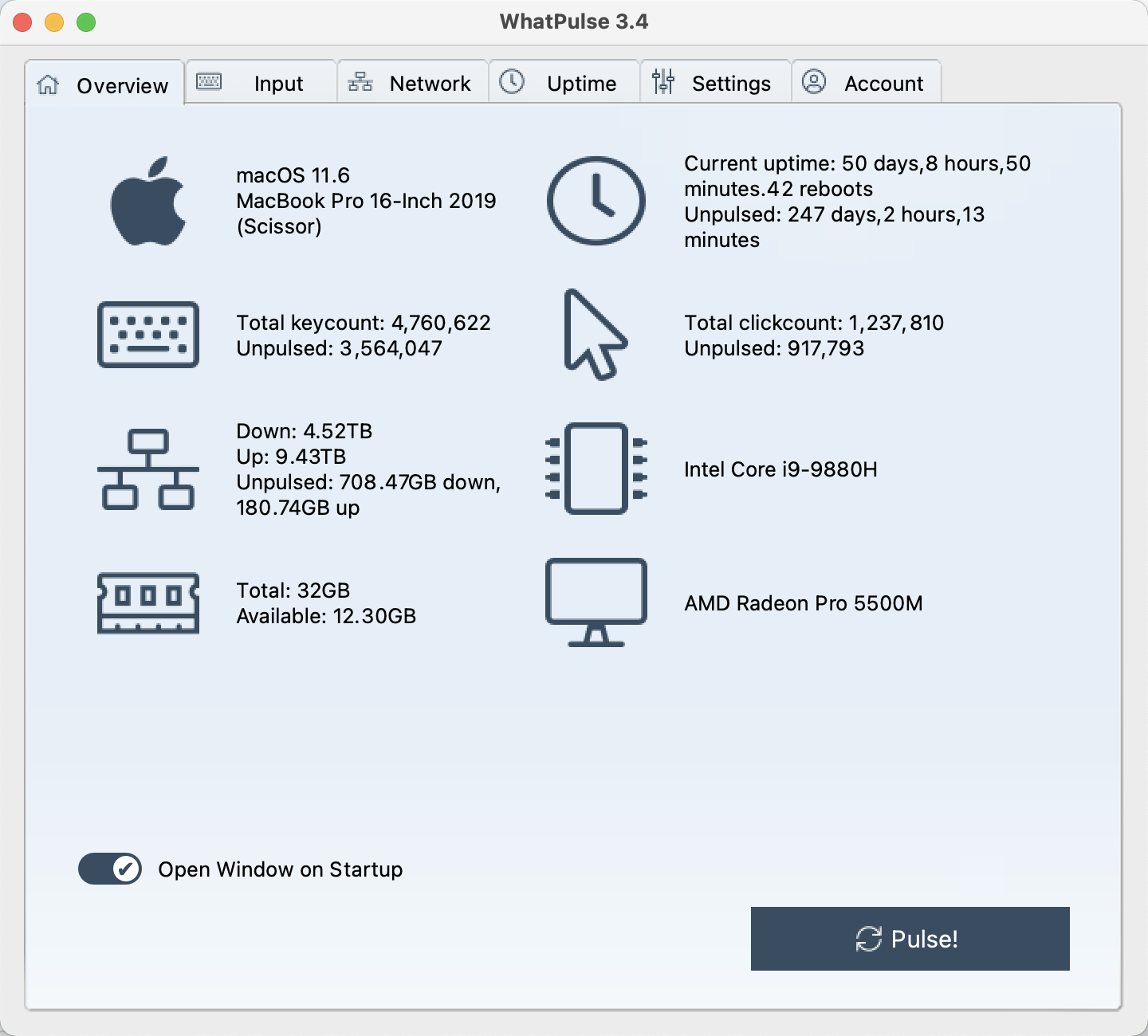Image resolution: width=1148 pixels, height=1036 pixels.
Task: Click the RAM memory module icon
Action: pos(148,603)
